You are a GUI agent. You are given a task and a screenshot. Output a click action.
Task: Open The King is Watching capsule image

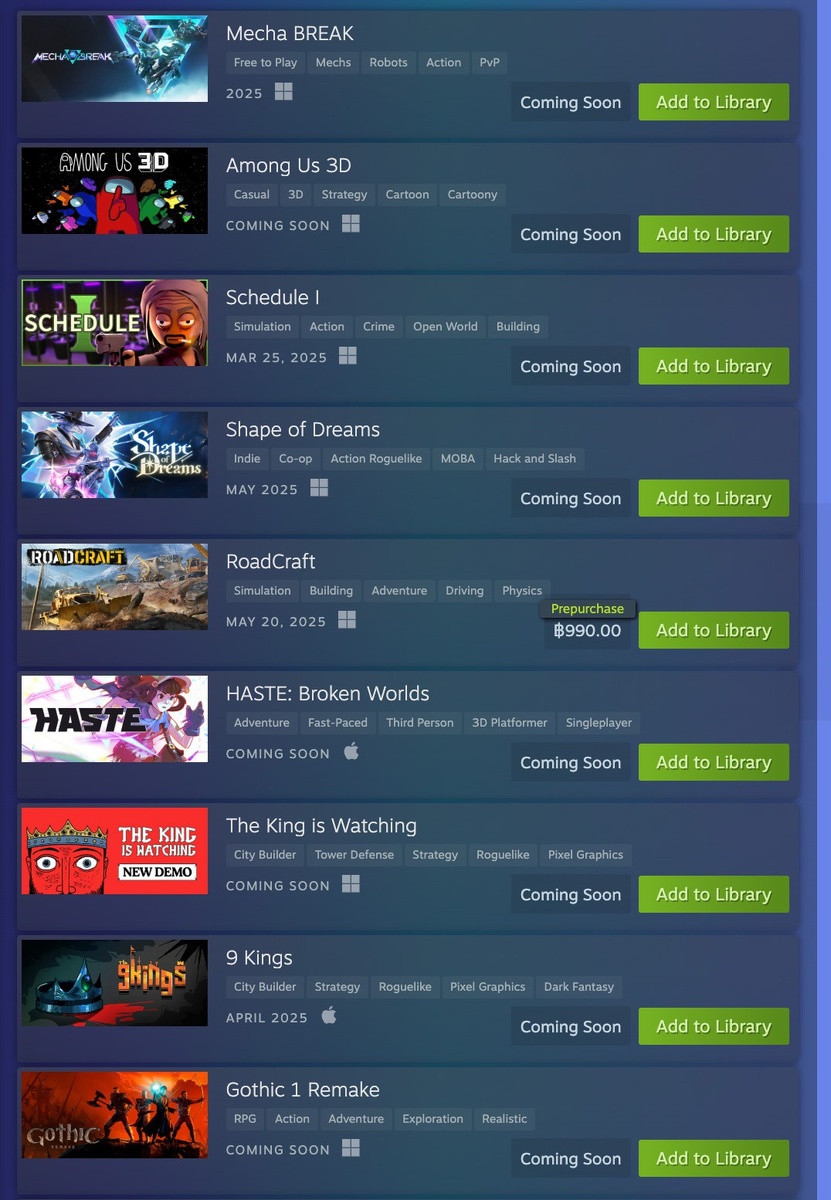click(115, 851)
